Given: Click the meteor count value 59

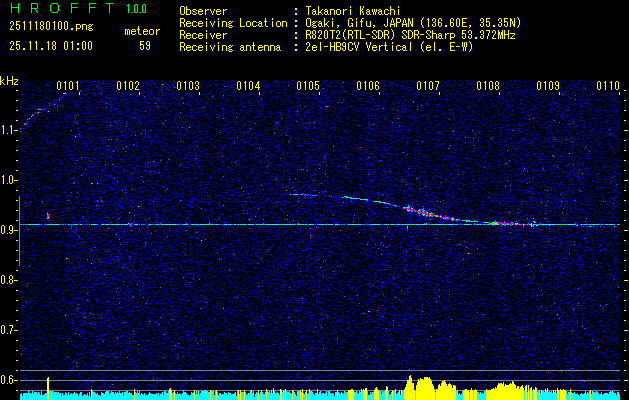Looking at the screenshot, I should pos(145,46).
